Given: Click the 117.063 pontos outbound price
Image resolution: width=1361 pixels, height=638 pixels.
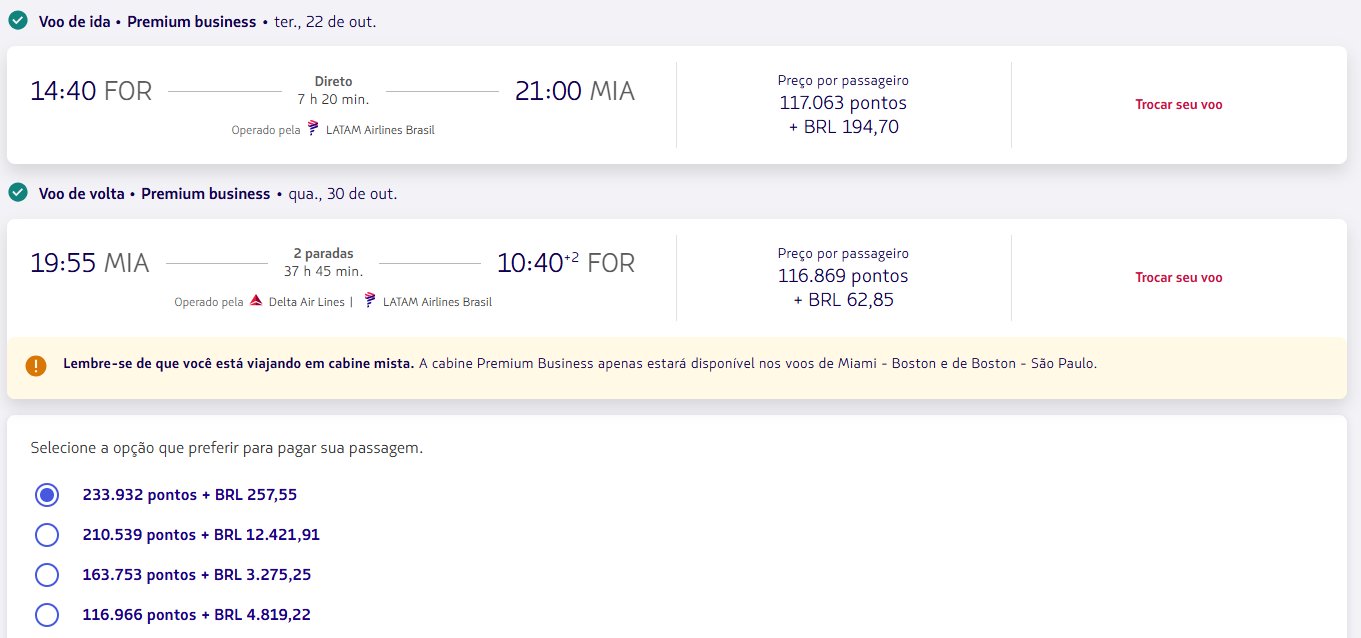Looking at the screenshot, I should 843,103.
